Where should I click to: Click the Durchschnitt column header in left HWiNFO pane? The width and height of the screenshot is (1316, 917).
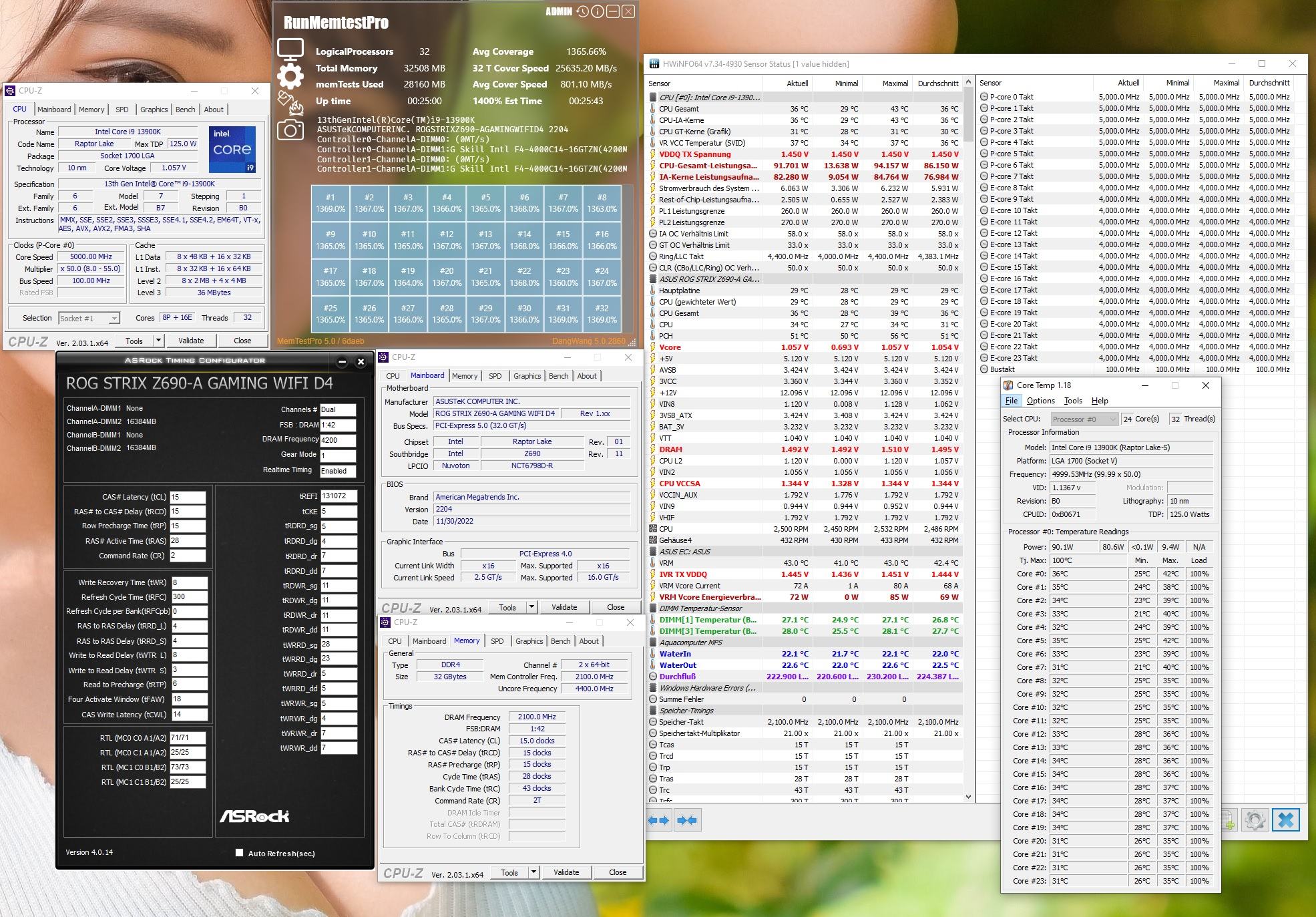coord(937,83)
